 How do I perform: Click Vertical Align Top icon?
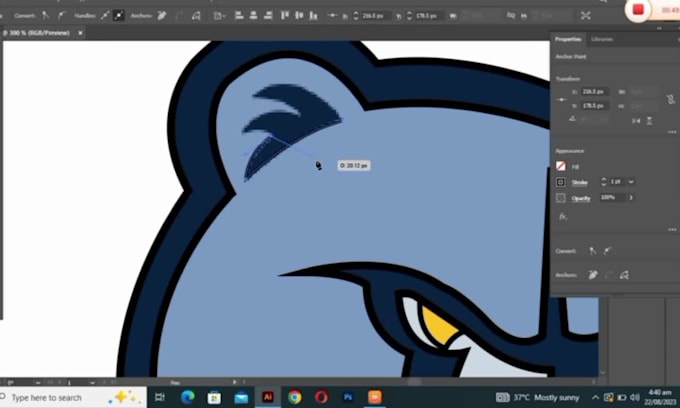[285, 16]
